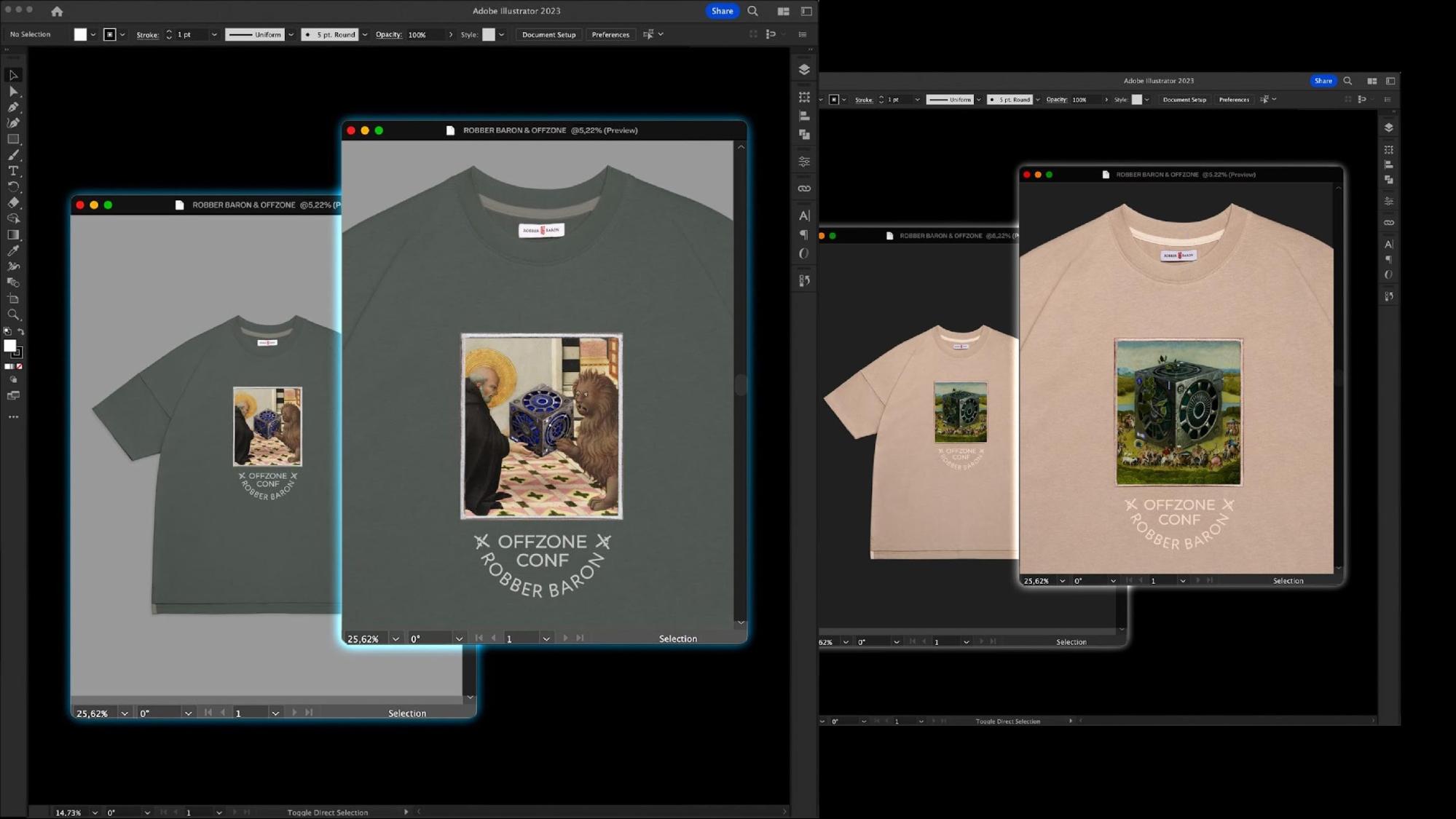
Task: Select the Rectangle tool
Action: click(x=13, y=139)
